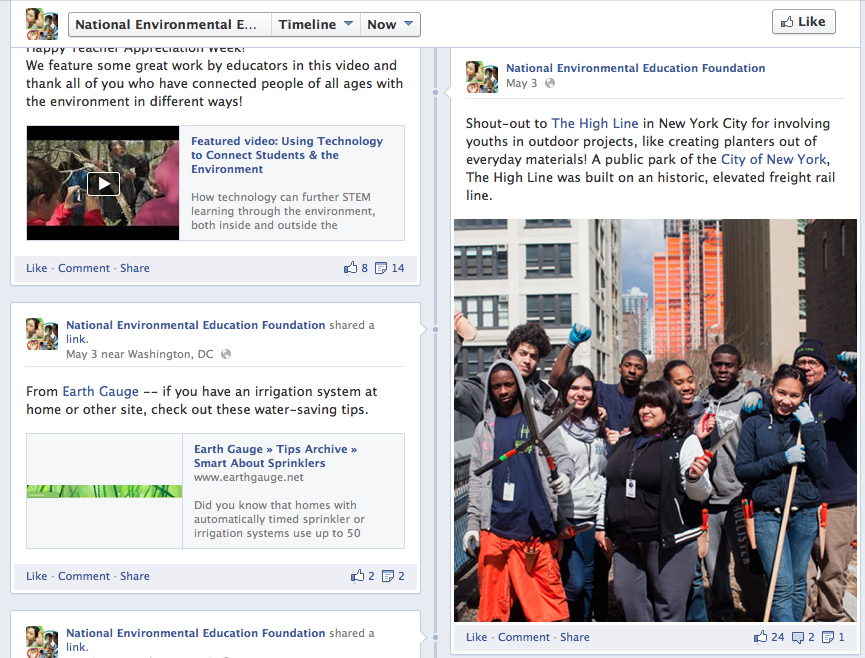Open the Earth Gauge grass banner thumbnail

pyautogui.click(x=104, y=491)
